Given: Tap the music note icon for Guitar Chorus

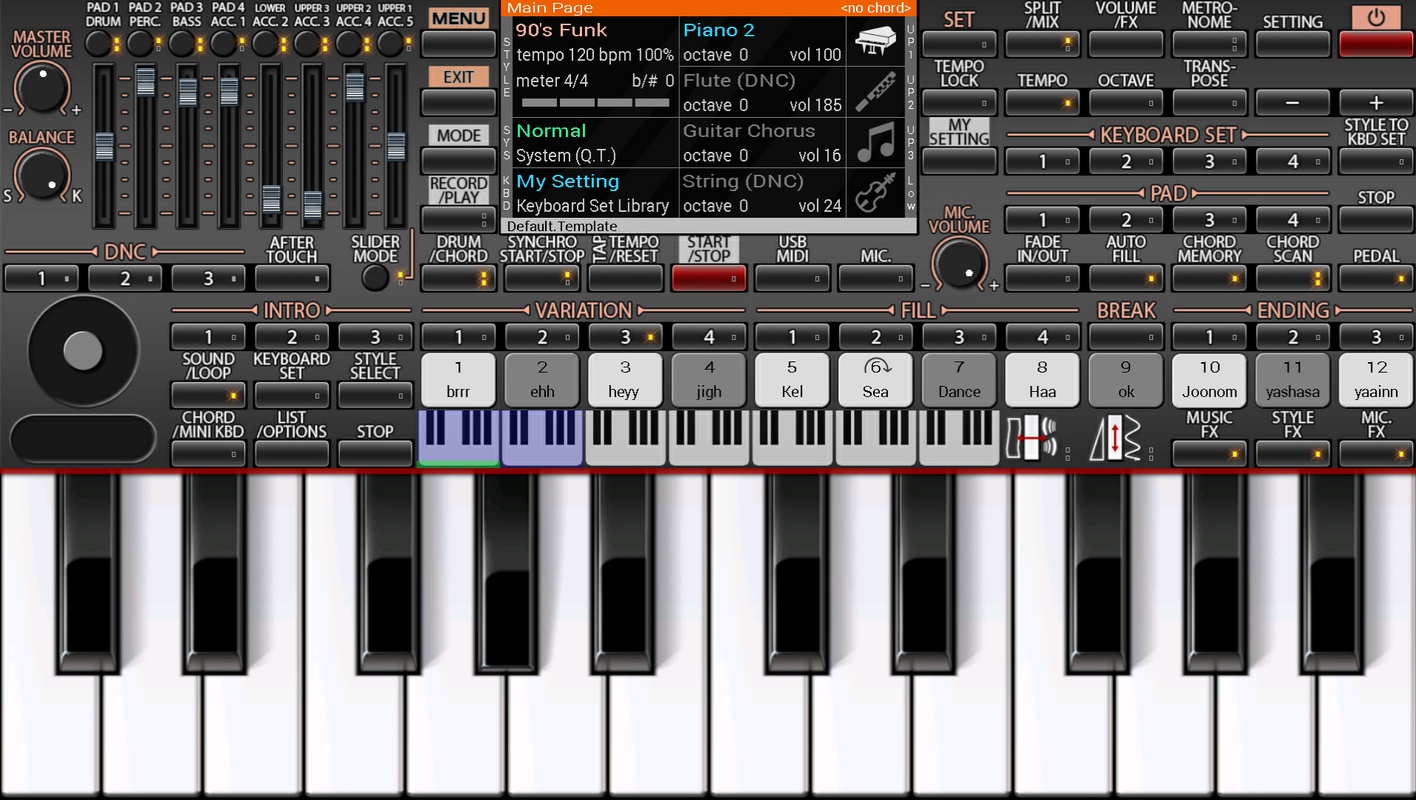Looking at the screenshot, I should [875, 142].
